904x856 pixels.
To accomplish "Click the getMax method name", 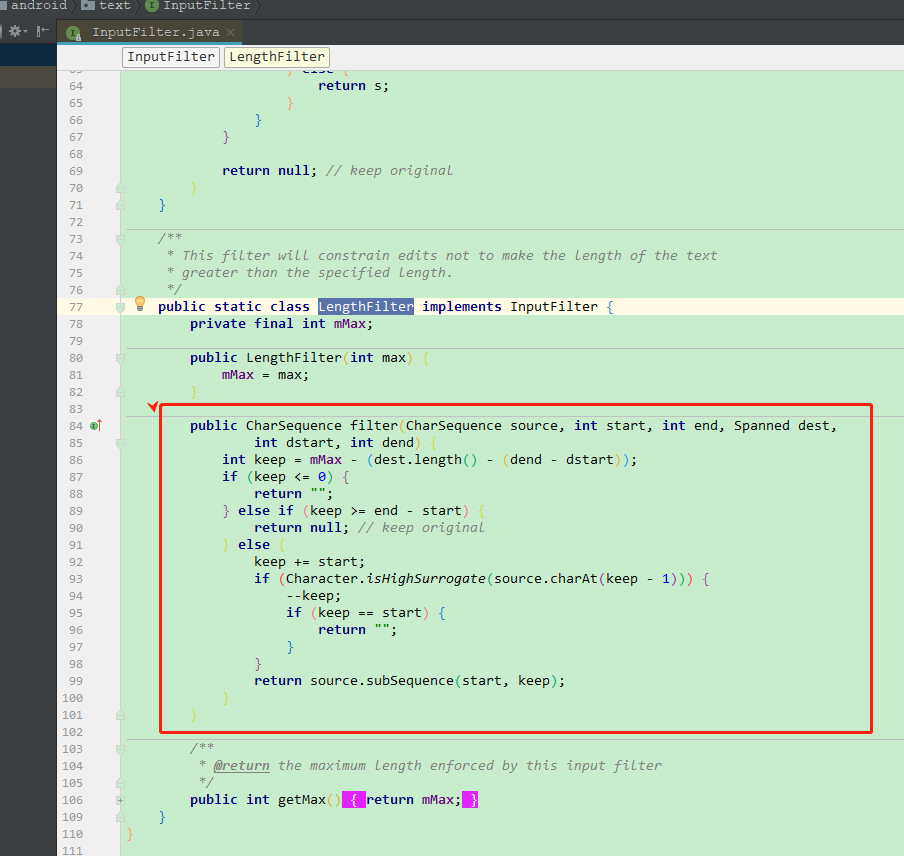I will [302, 800].
